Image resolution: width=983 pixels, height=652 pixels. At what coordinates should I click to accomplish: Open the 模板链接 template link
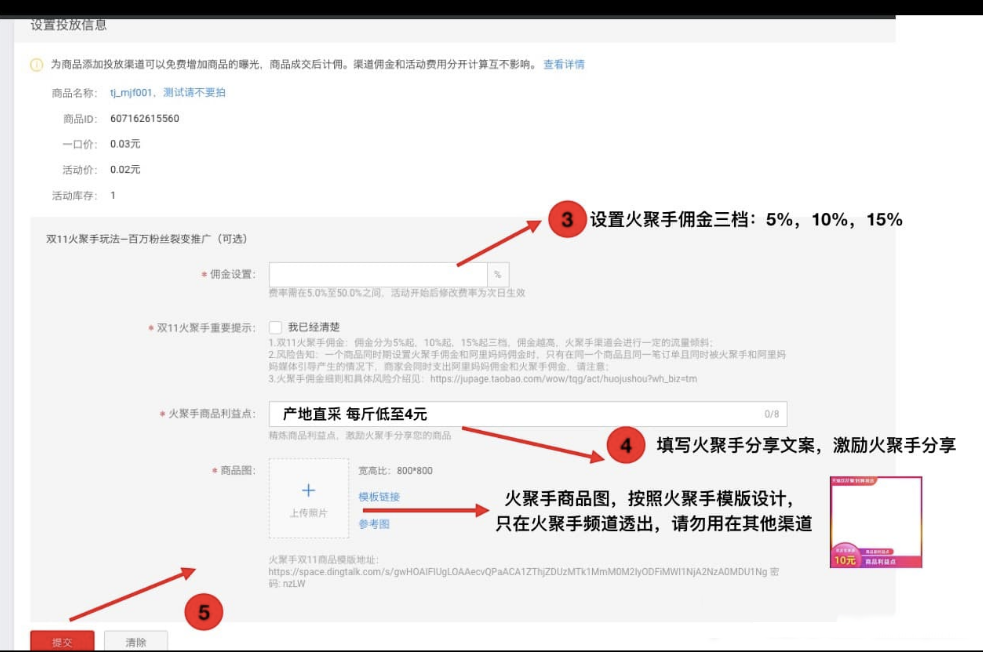tap(380, 500)
